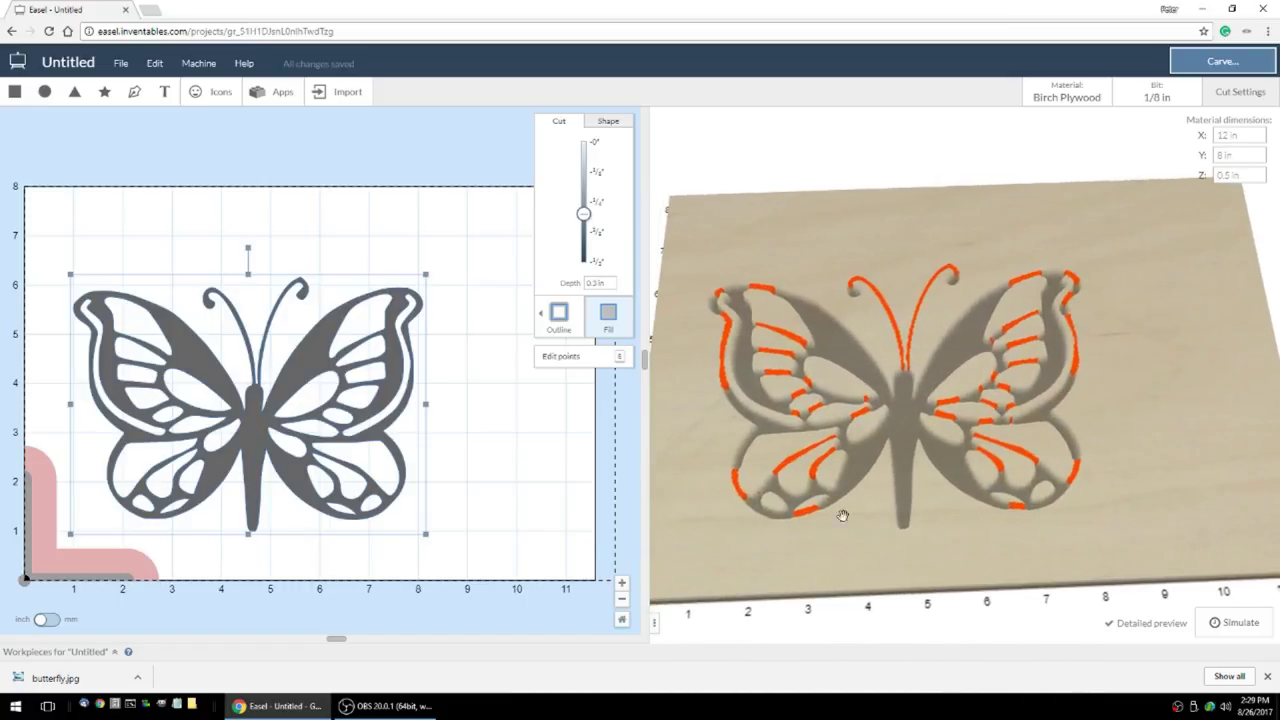
Task: Zoom in on the design canvas
Action: 622,583
